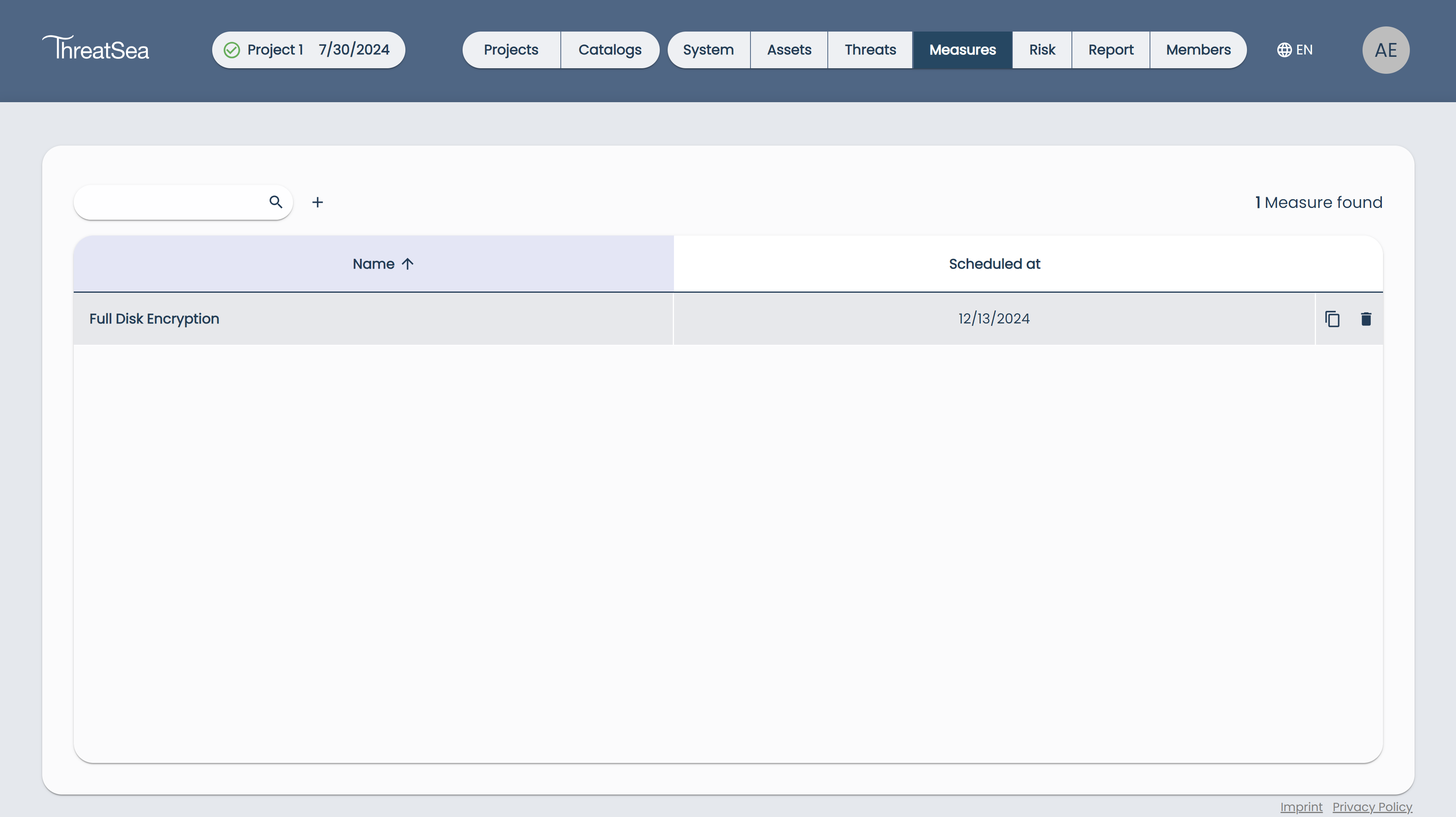1456x817 pixels.
Task: Click the search magnifier icon
Action: click(x=276, y=202)
